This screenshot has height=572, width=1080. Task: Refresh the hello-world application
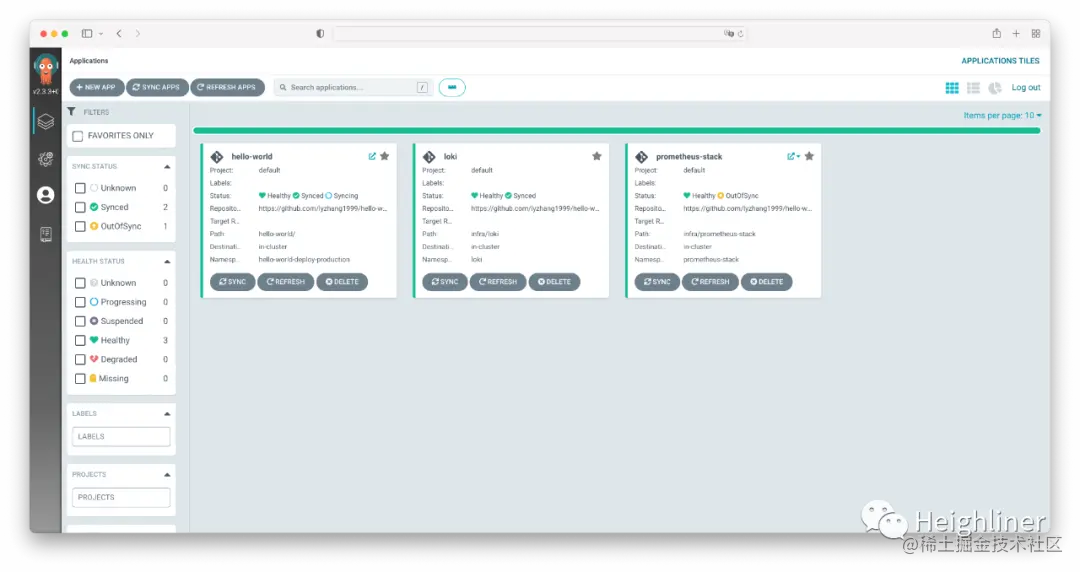(x=286, y=282)
